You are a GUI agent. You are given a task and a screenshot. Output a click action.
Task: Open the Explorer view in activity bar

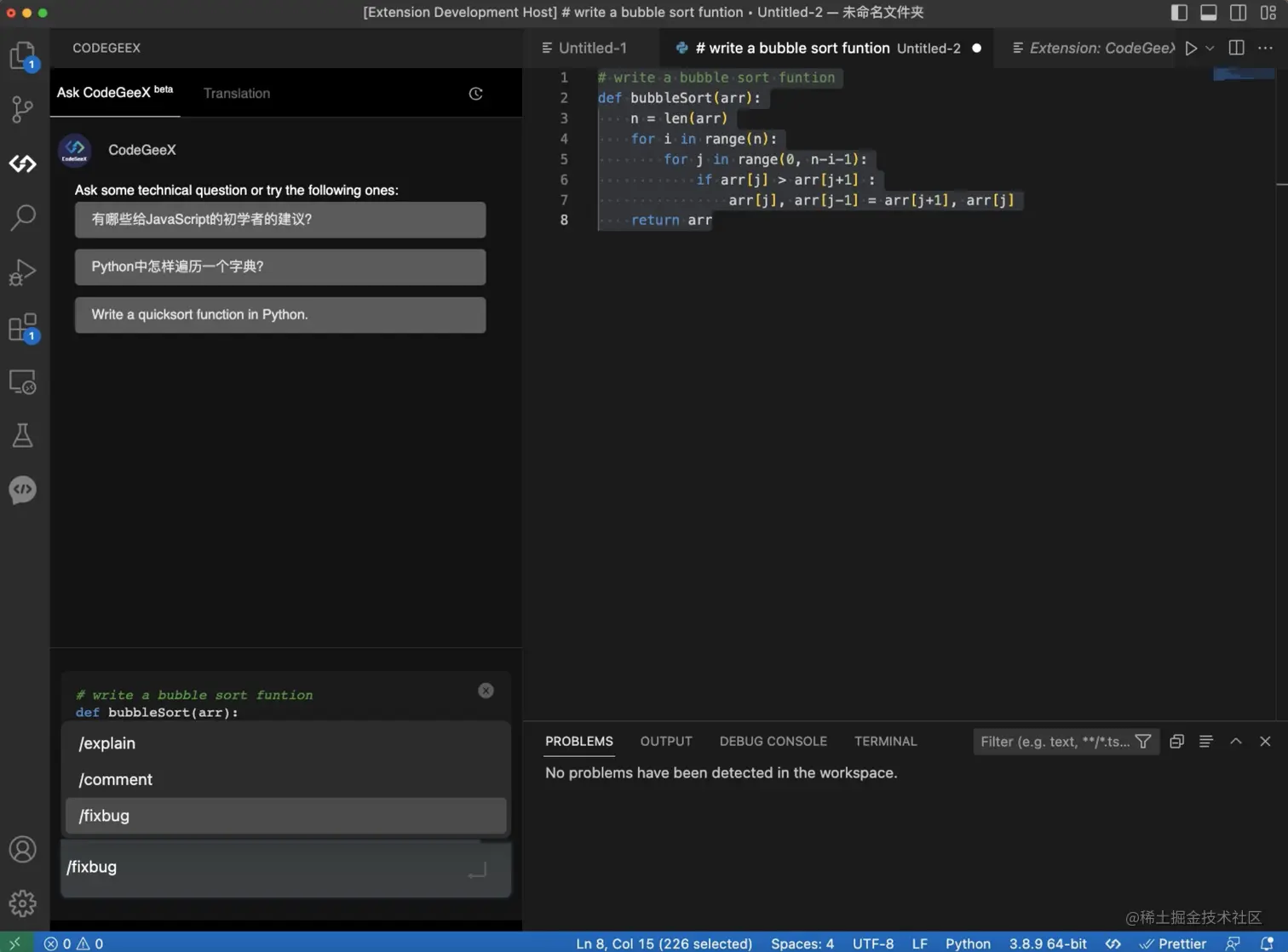click(x=23, y=55)
